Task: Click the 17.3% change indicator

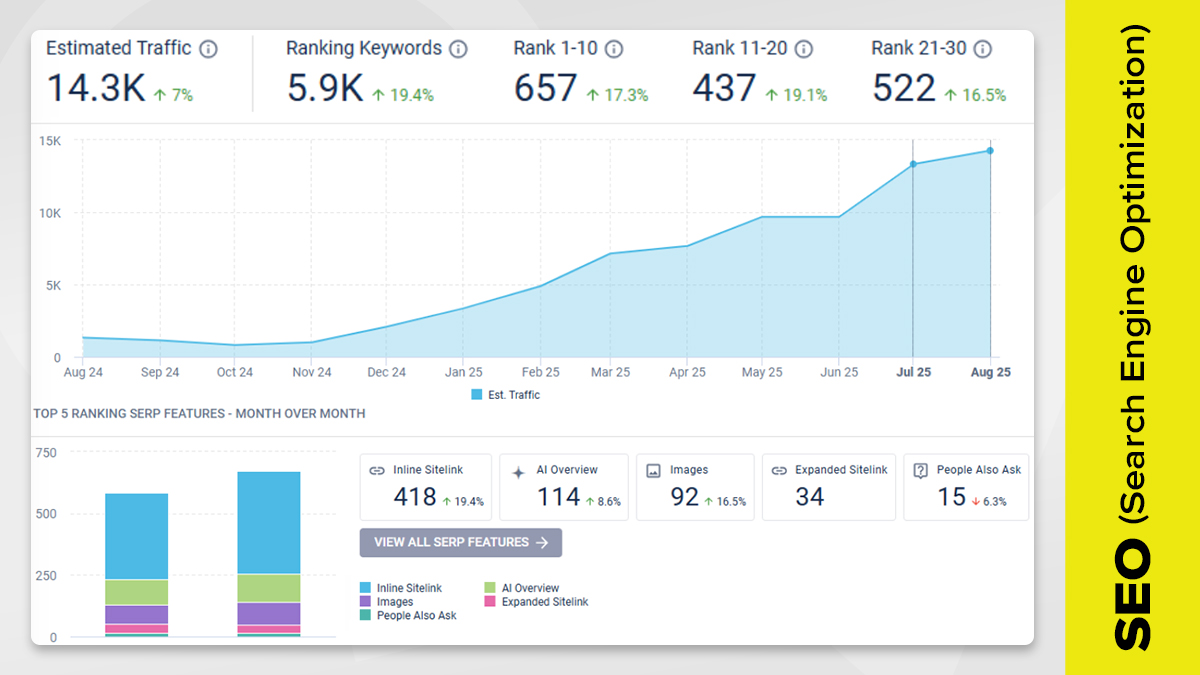Action: tap(617, 95)
